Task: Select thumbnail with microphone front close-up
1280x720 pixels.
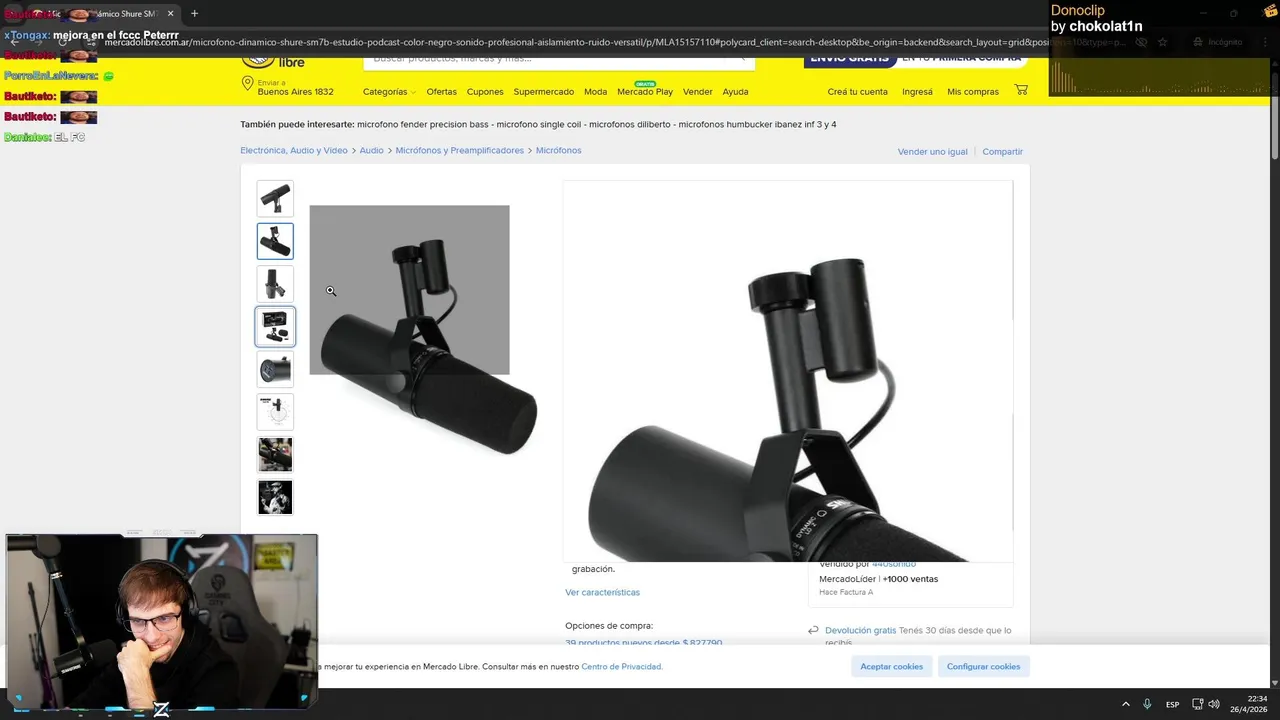Action: [275, 369]
